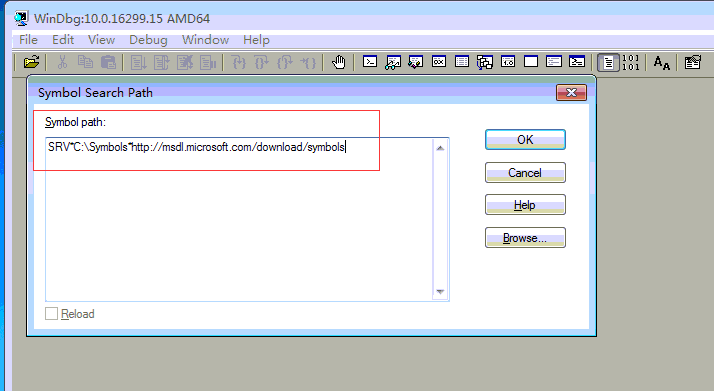Open the Debug menu
The height and width of the screenshot is (391, 714).
pyautogui.click(x=148, y=40)
